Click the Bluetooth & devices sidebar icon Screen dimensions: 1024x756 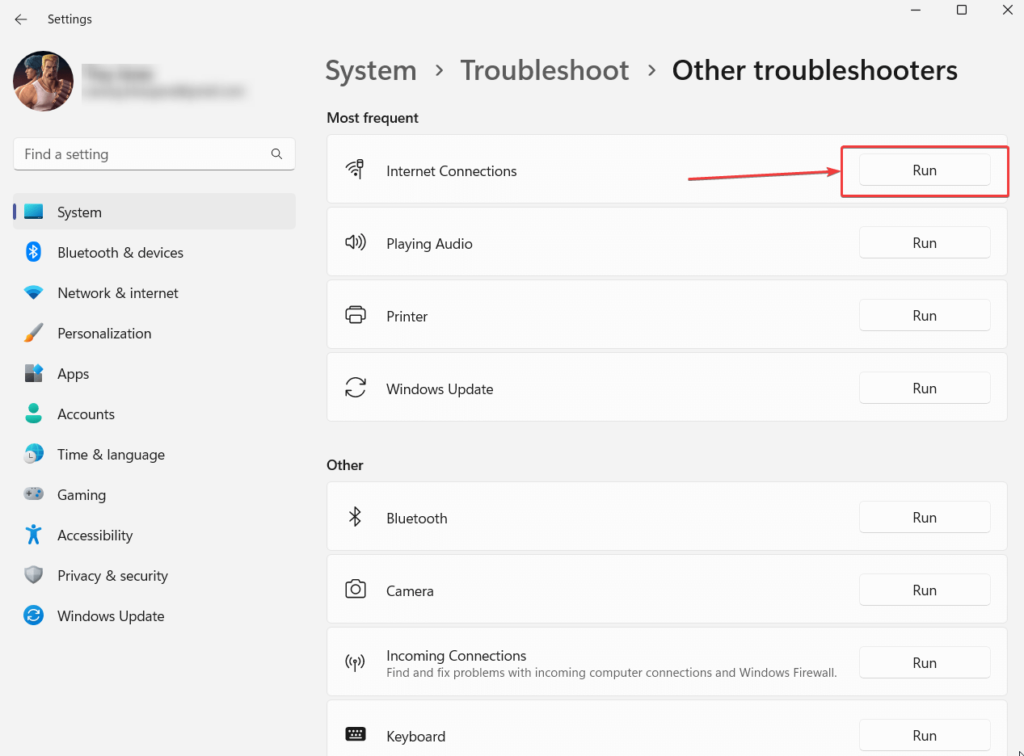click(x=33, y=252)
